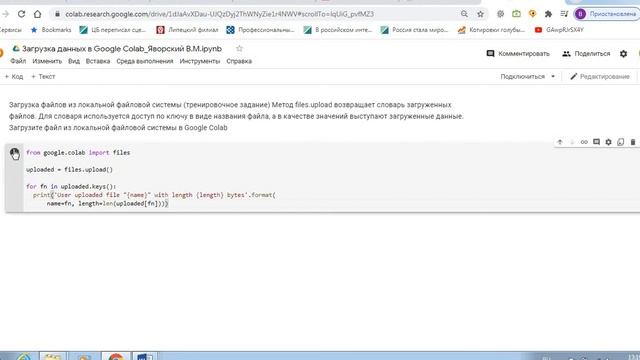Open cell editor settings gear
The image size is (640, 360).
(x=609, y=142)
